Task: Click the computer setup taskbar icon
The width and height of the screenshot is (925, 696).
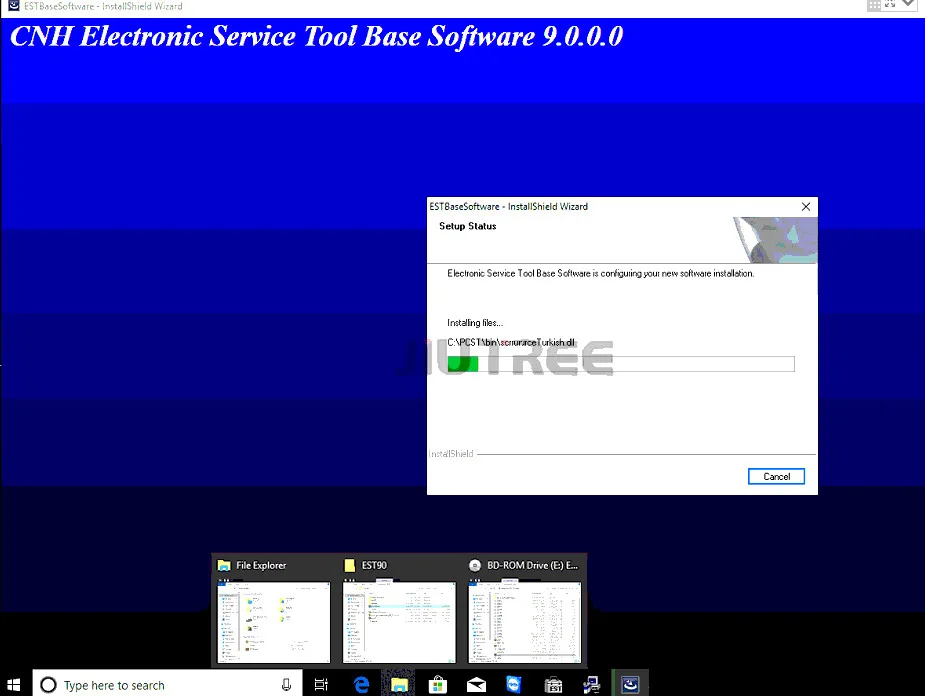Action: (x=591, y=685)
